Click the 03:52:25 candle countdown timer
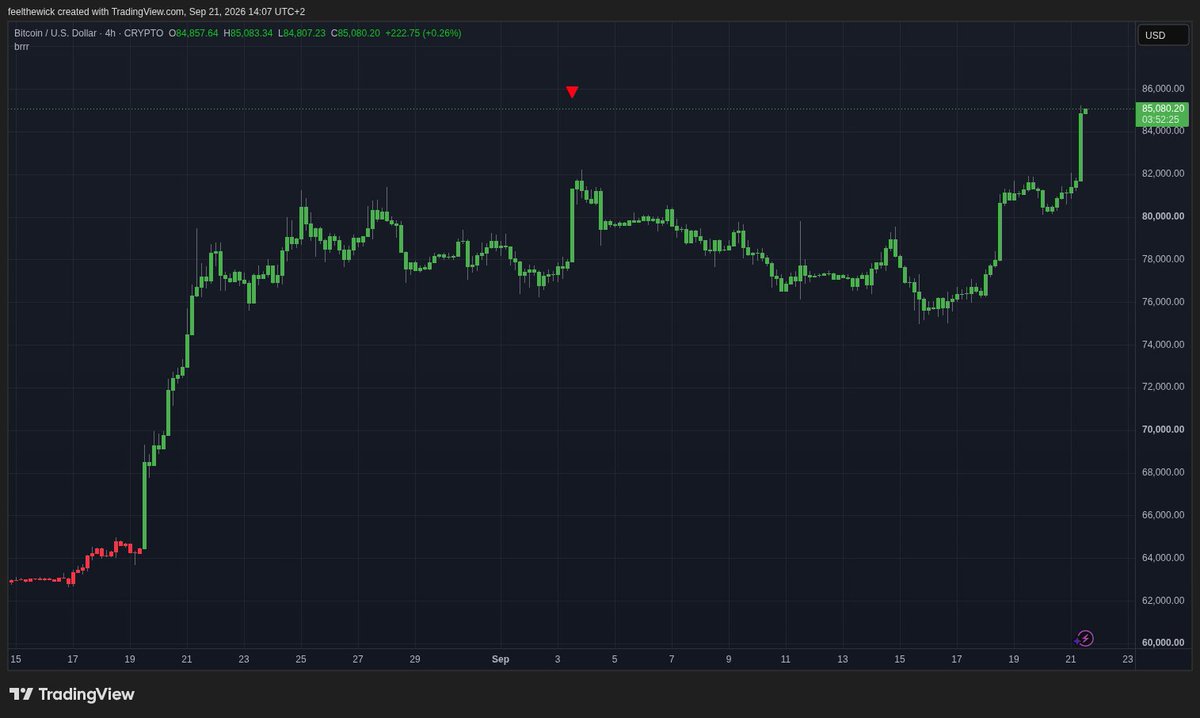The image size is (1200, 718). (x=1161, y=119)
